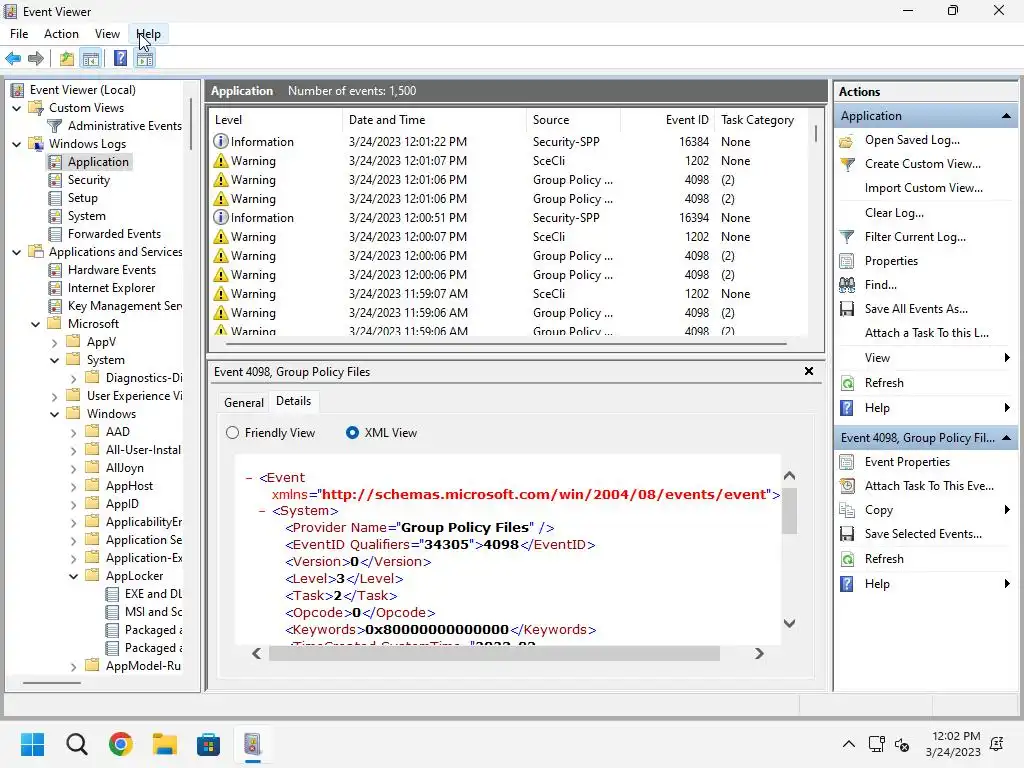Launch Google Chrome from taskbar
Viewport: 1024px width, 768px height.
pyautogui.click(x=121, y=744)
